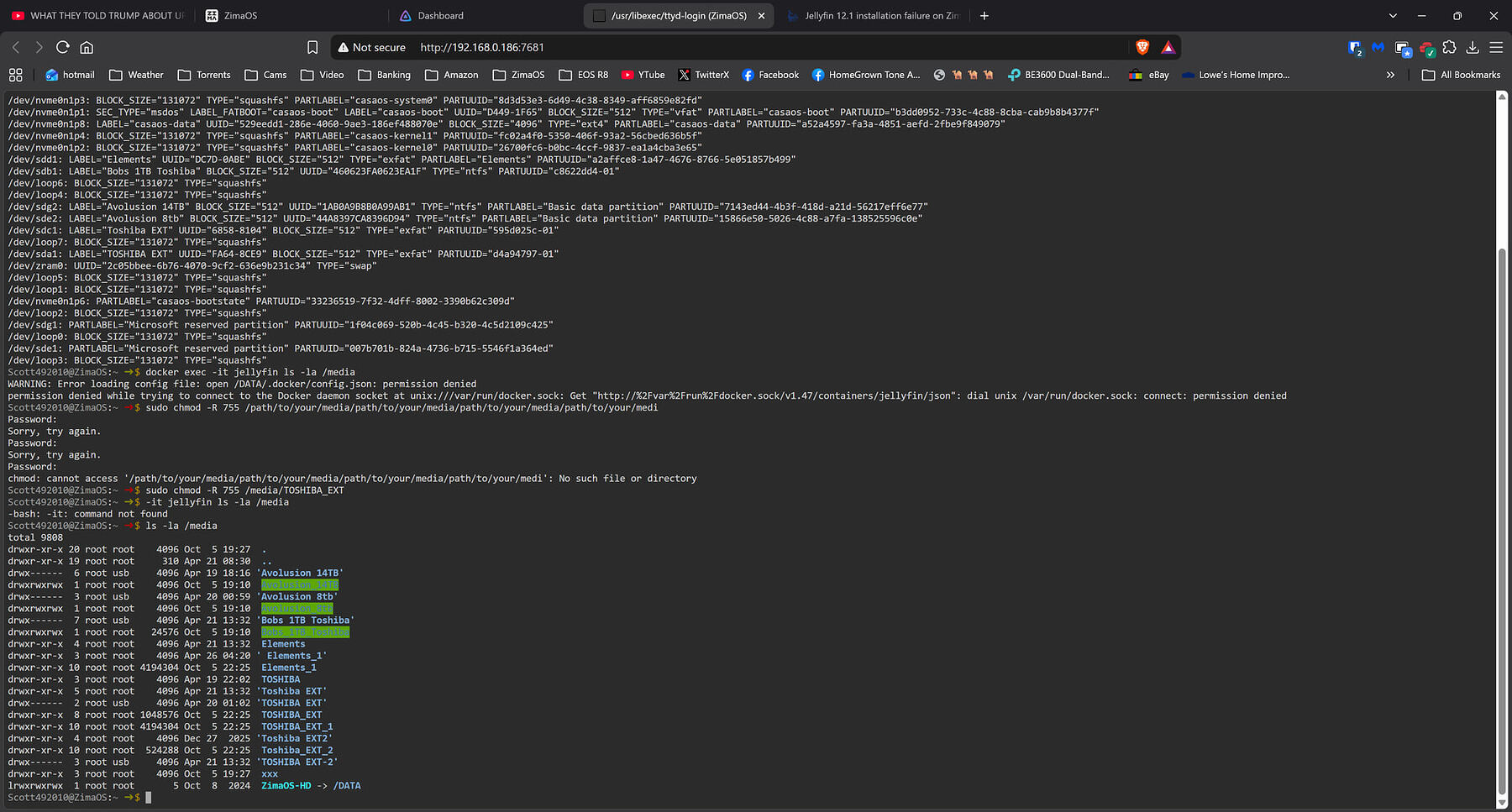Open the Facebook bookmark

tap(770, 75)
